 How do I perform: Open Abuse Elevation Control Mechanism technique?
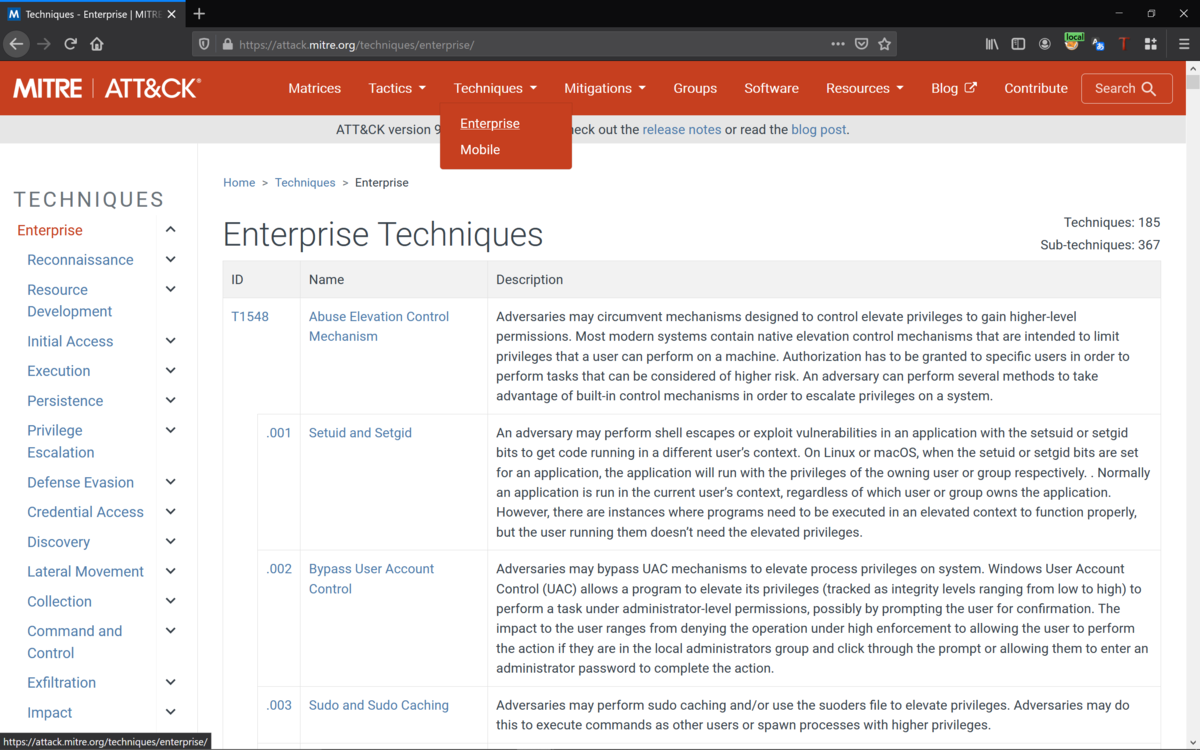tap(379, 327)
